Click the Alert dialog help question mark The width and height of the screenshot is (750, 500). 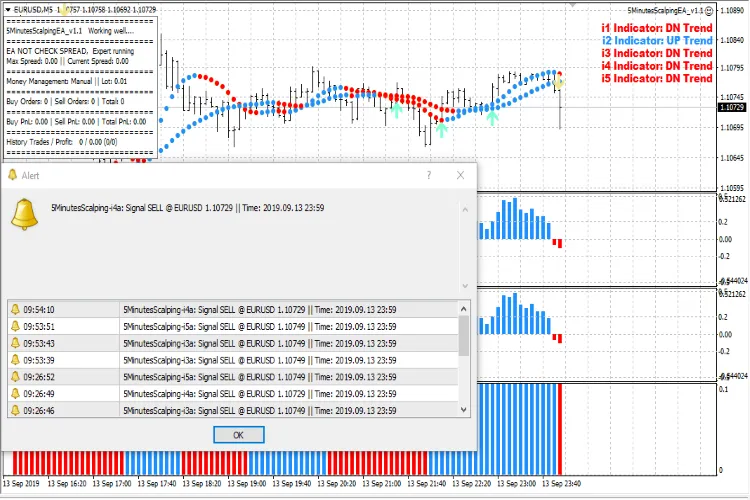pos(428,174)
